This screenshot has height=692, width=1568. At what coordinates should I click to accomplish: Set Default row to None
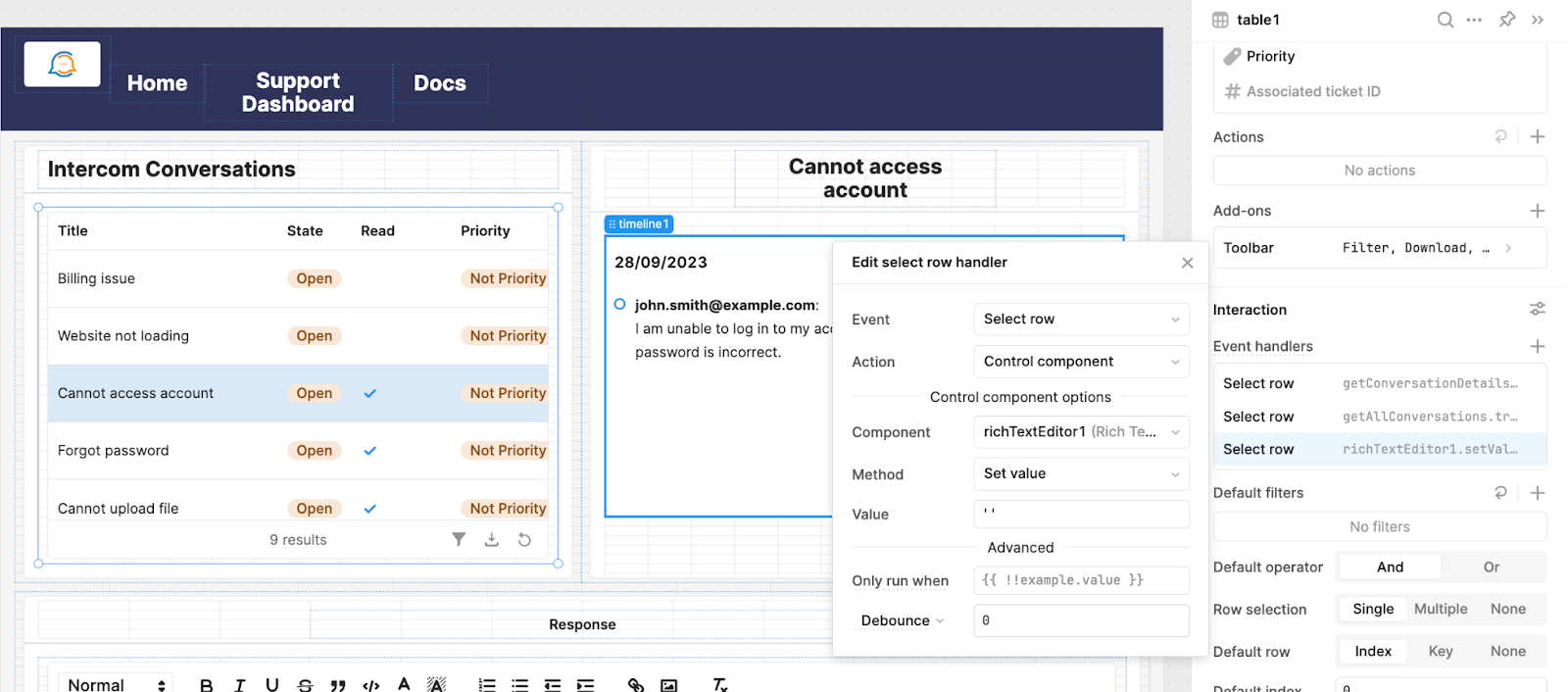(1508, 651)
